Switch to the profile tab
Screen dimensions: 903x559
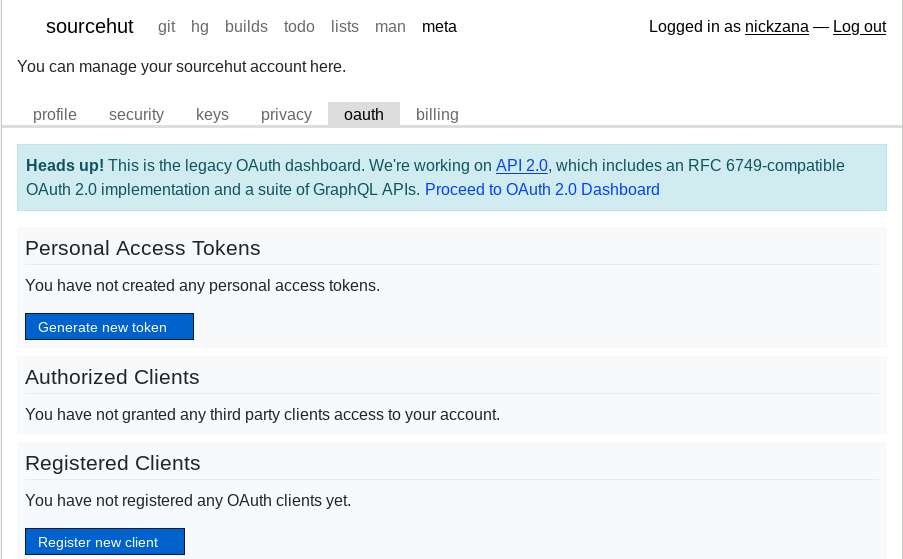coord(55,114)
